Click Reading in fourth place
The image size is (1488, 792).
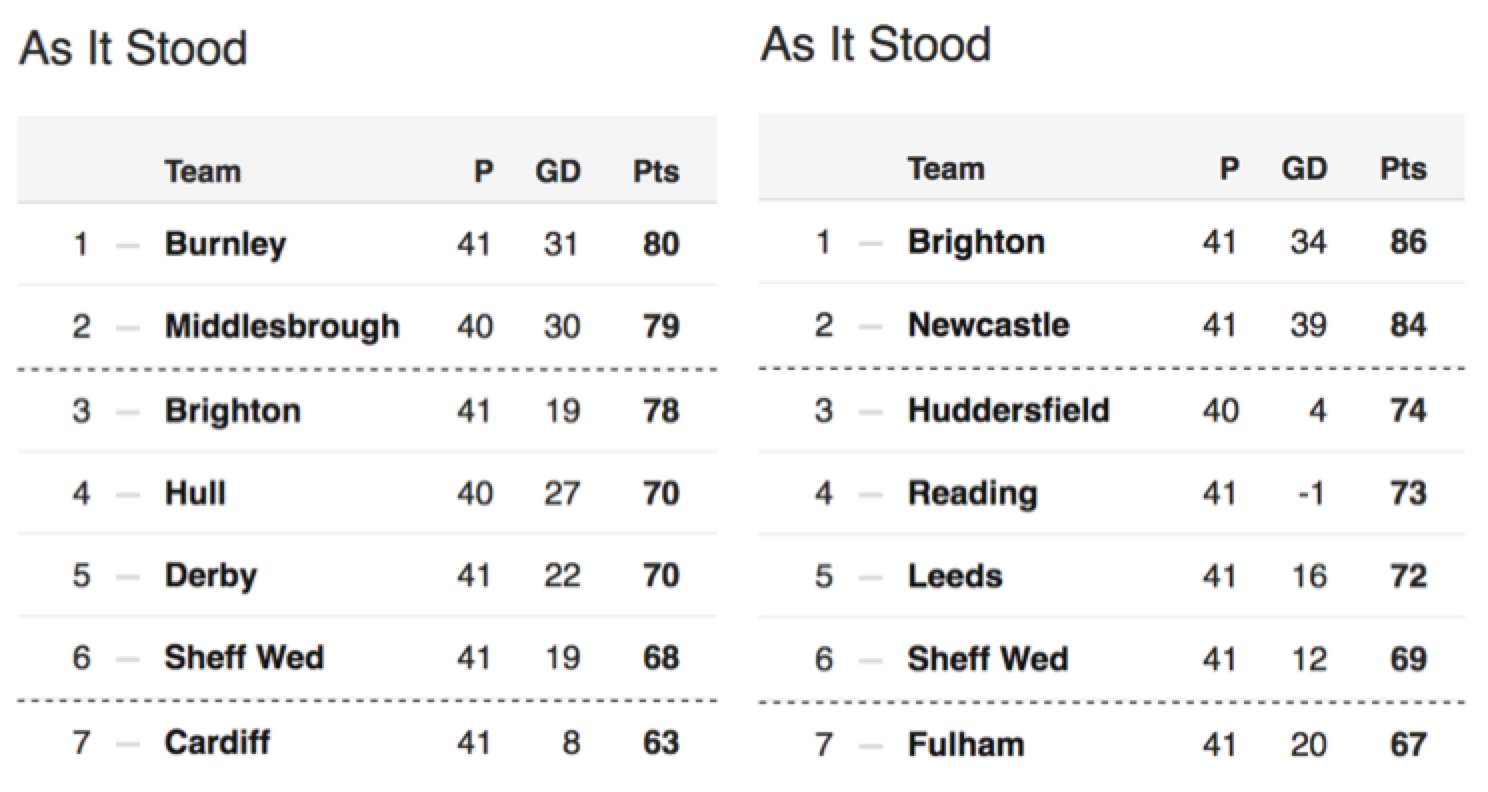point(972,493)
